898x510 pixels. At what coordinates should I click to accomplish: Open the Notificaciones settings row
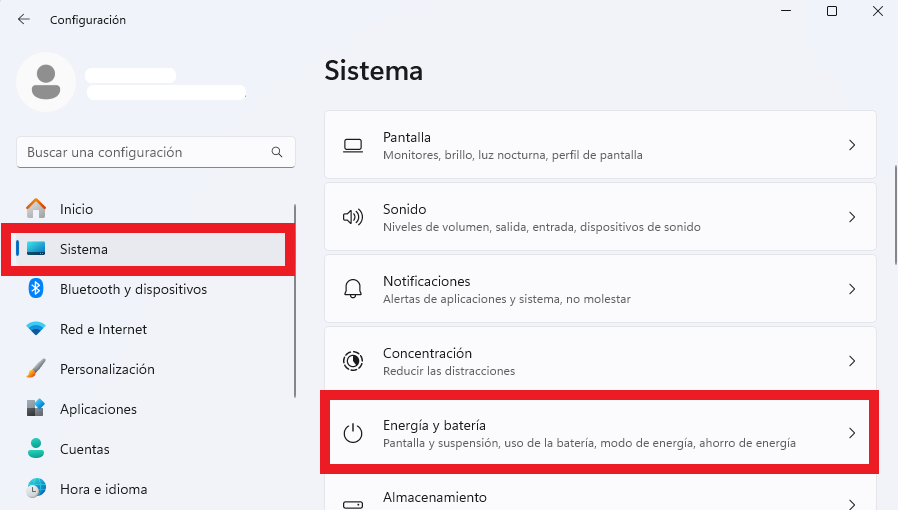600,289
